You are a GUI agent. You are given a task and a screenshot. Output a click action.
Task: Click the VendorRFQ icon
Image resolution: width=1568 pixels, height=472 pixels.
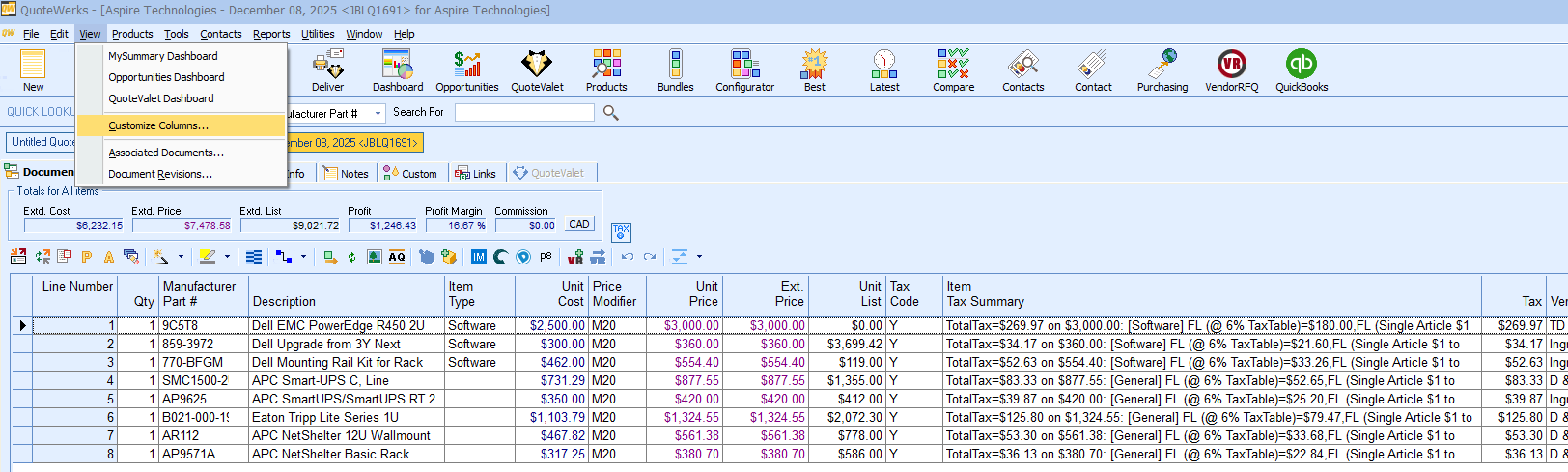[1231, 70]
